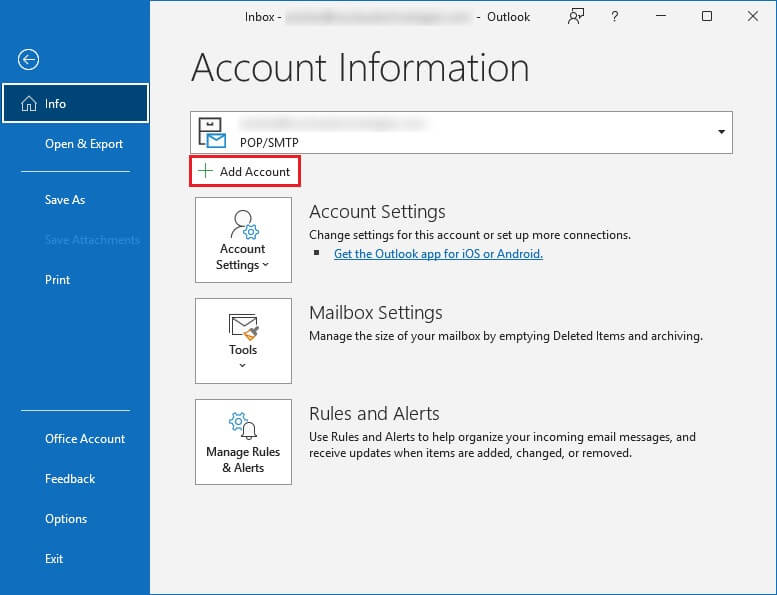
Task: Follow the Get the Outlook app link
Action: [x=438, y=254]
